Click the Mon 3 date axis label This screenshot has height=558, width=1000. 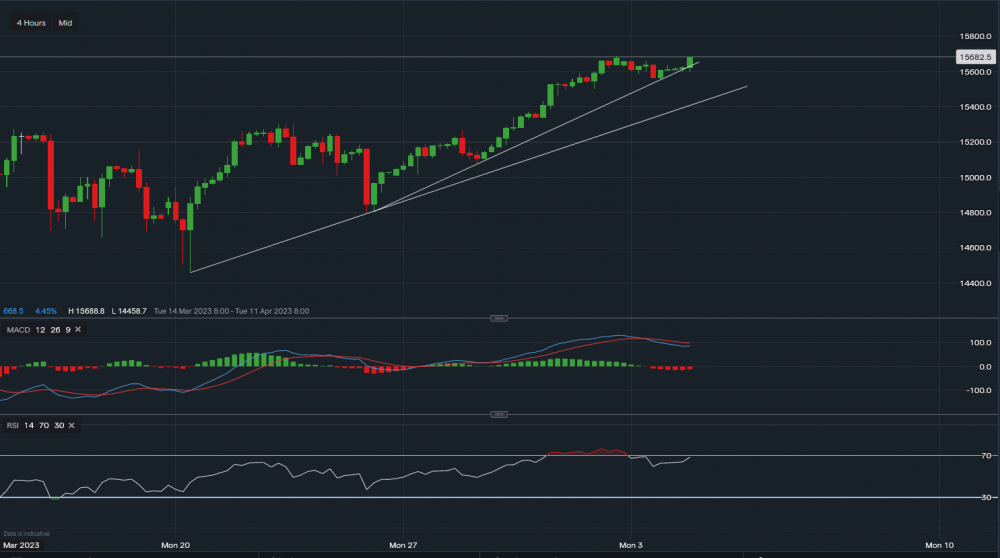coord(631,545)
